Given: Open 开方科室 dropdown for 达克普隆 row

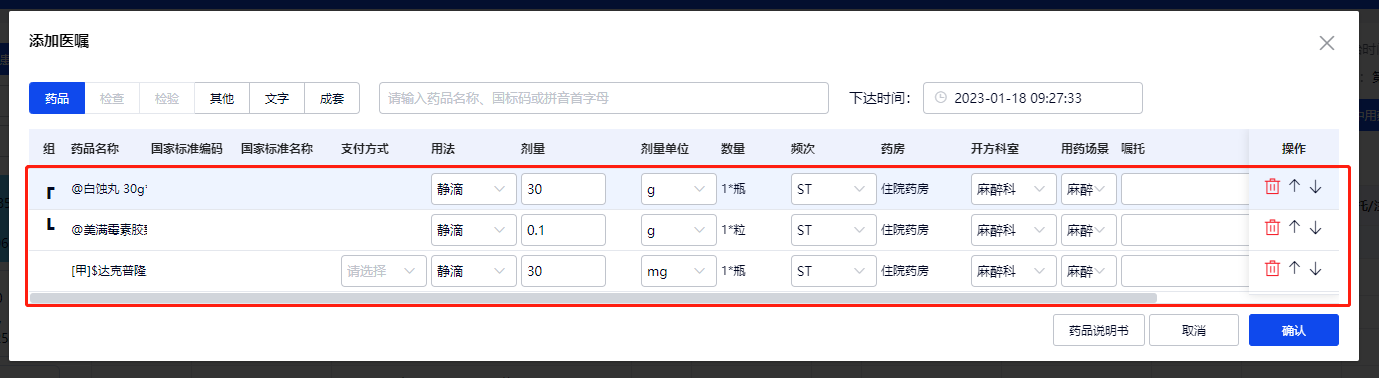Looking at the screenshot, I should tap(1013, 271).
